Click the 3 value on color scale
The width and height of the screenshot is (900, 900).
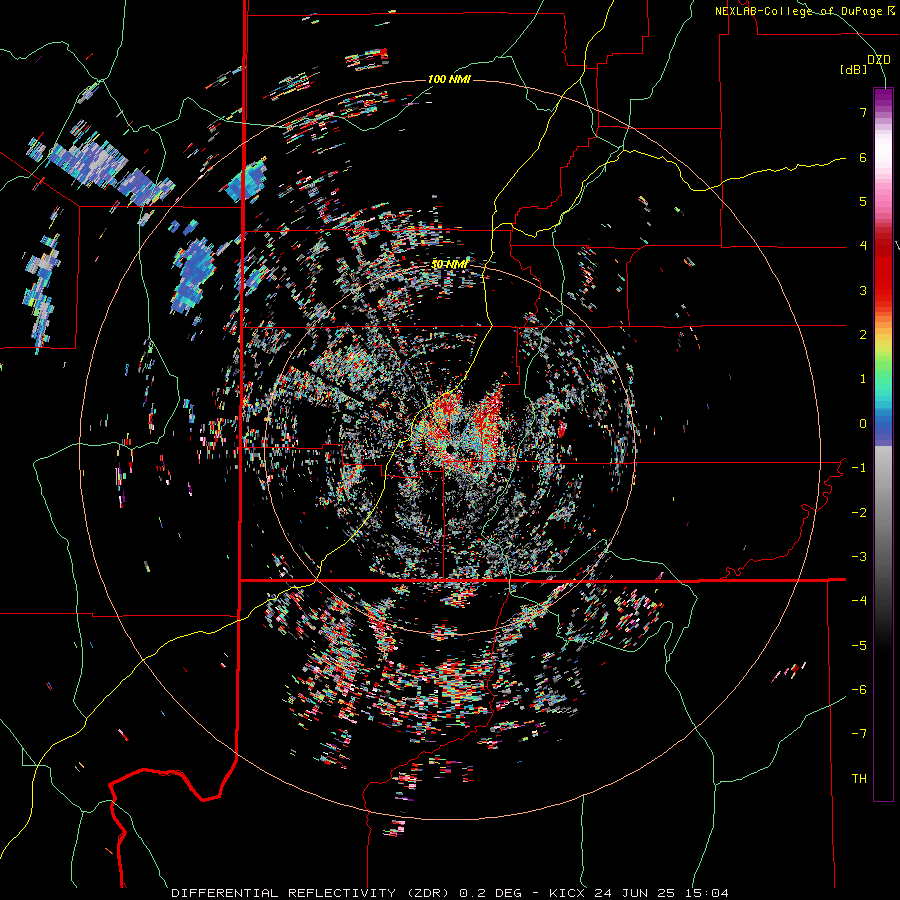(863, 290)
